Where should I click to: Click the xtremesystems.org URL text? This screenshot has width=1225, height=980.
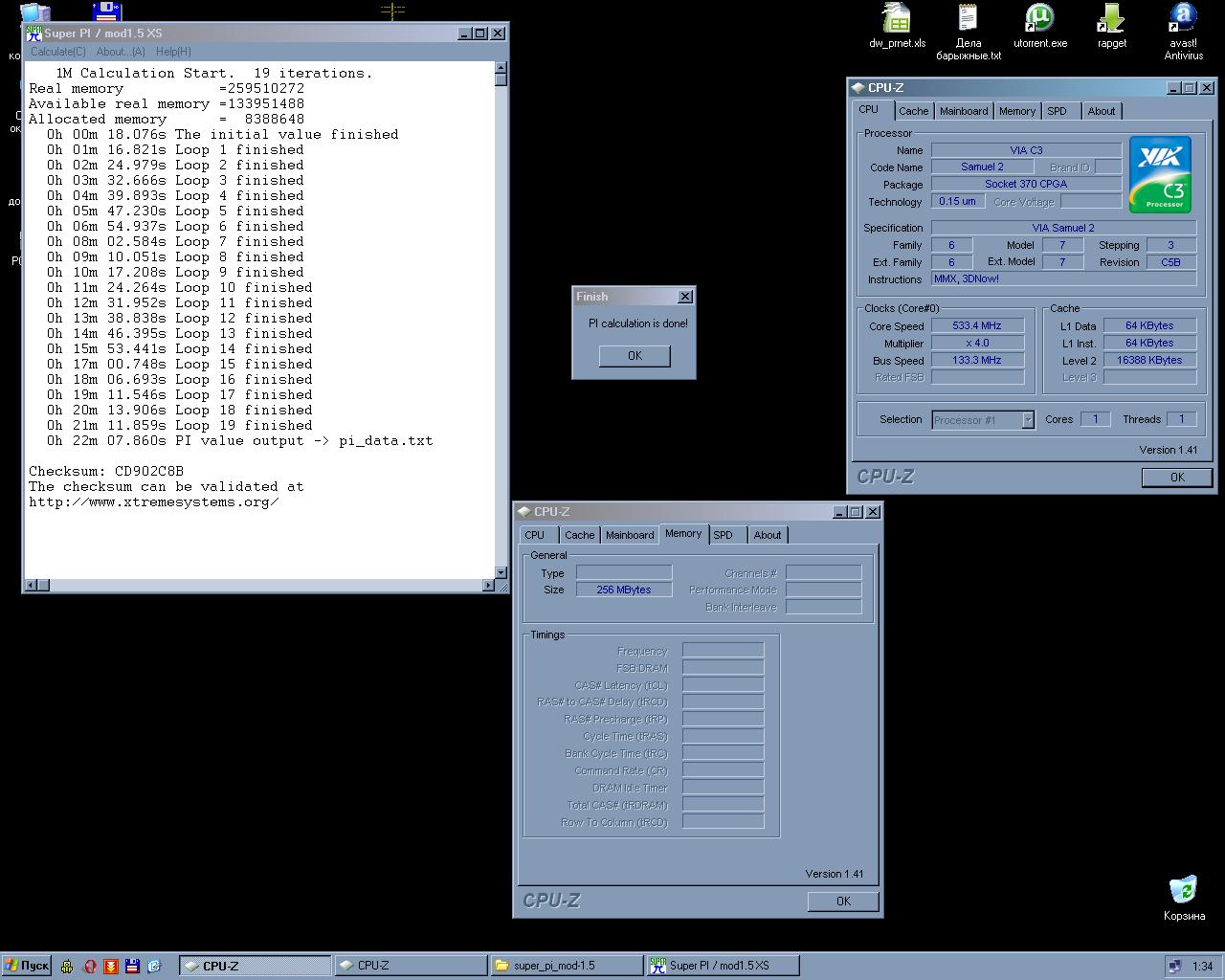pos(154,501)
